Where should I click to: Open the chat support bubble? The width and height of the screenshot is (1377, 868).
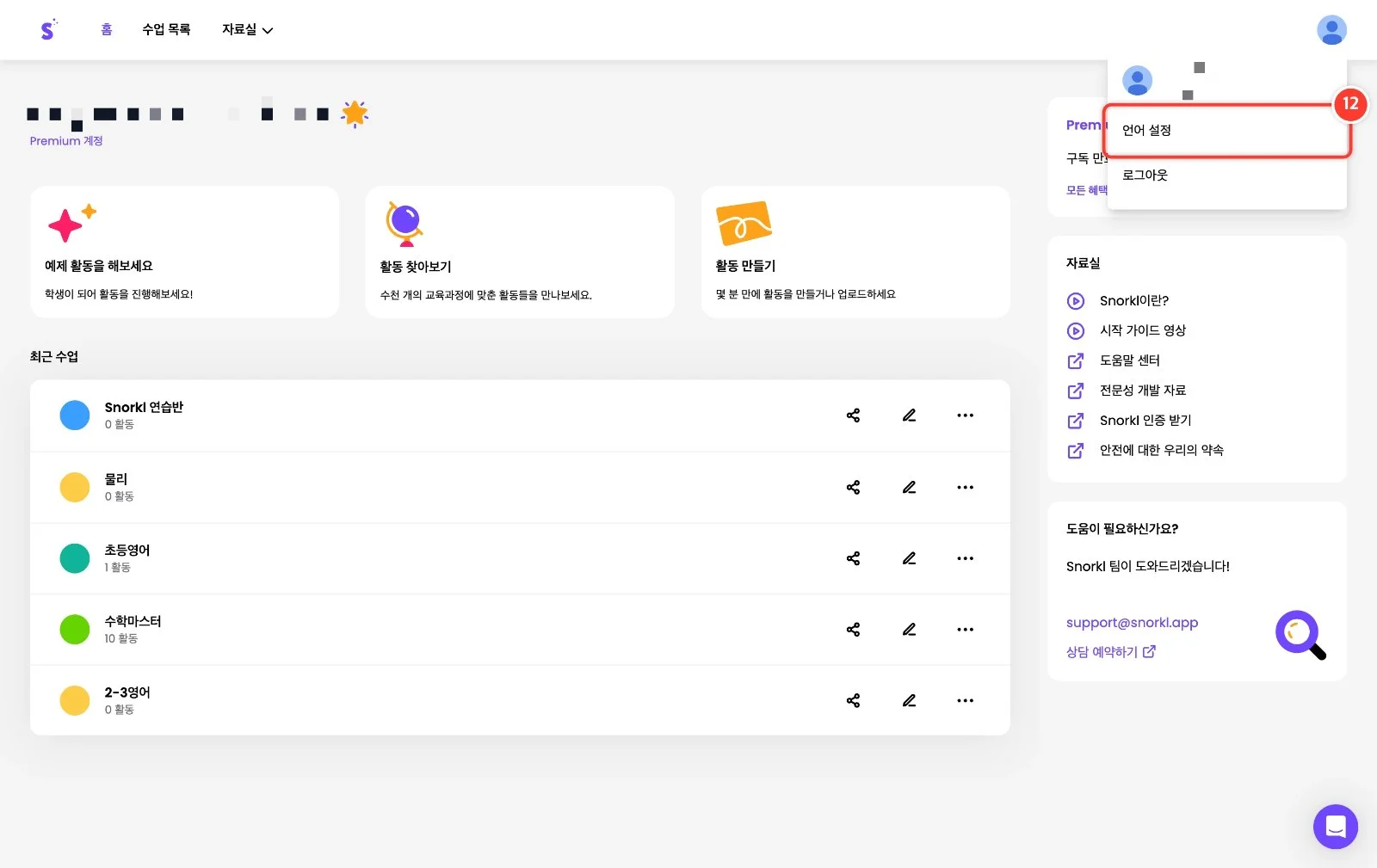[x=1335, y=827]
